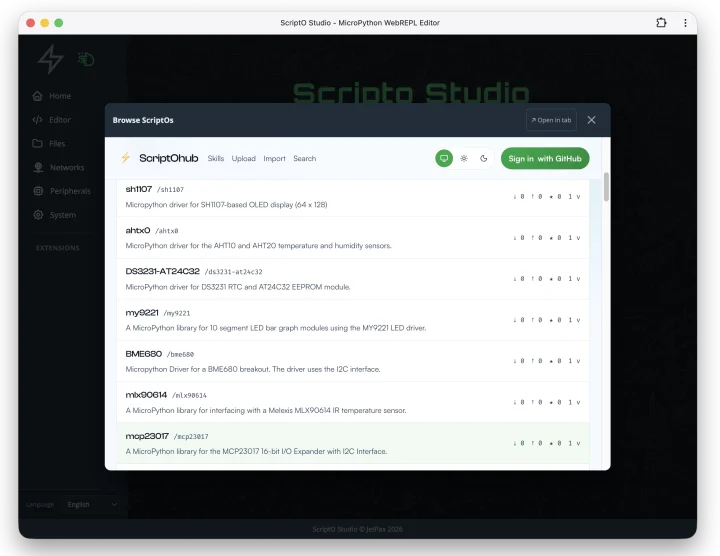Open the sh1107 ScriptO entry
This screenshot has width=720, height=556.
pos(353,197)
